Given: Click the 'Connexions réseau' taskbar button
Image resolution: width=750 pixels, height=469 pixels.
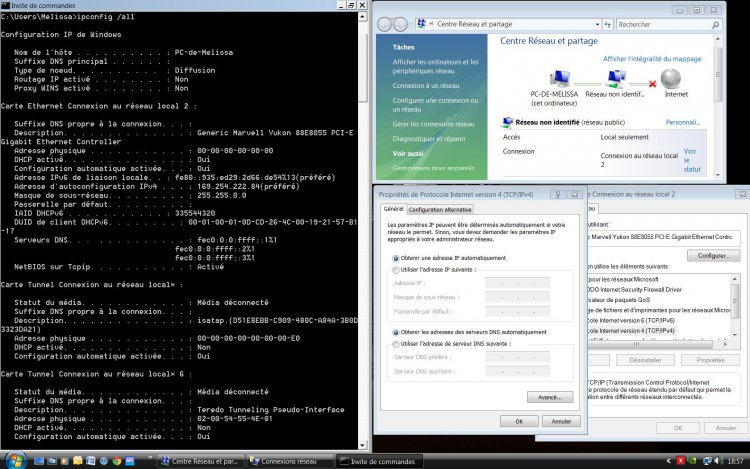Looking at the screenshot, I should [289, 461].
